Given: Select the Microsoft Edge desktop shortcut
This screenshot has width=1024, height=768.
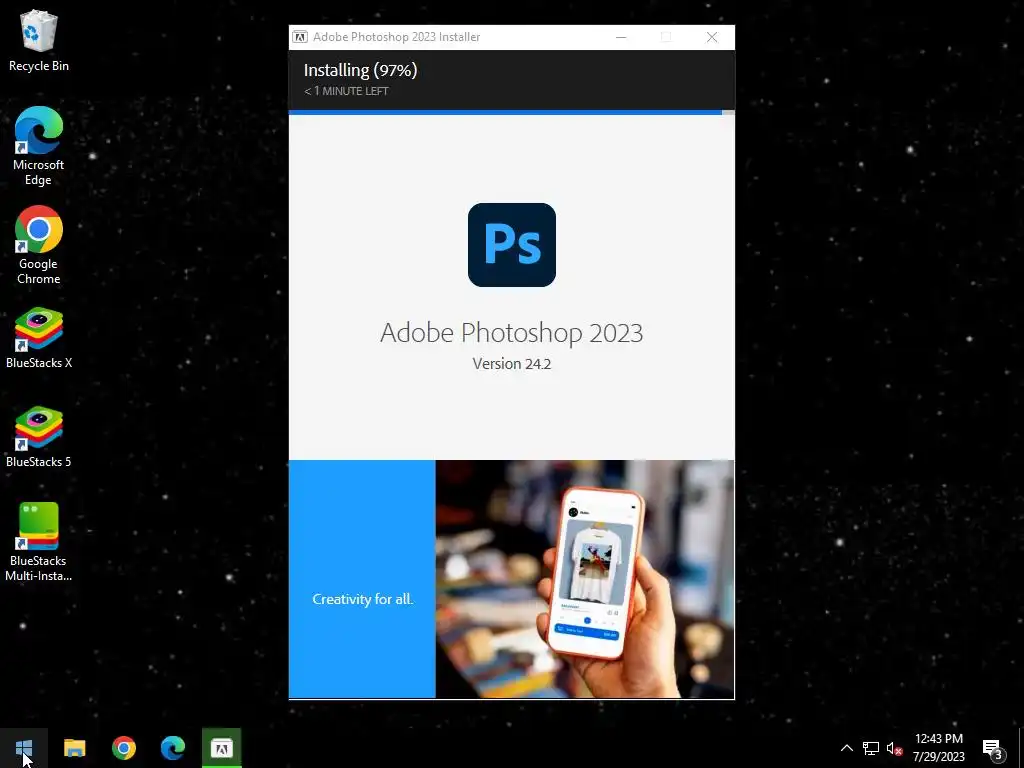Looking at the screenshot, I should click(x=39, y=146).
